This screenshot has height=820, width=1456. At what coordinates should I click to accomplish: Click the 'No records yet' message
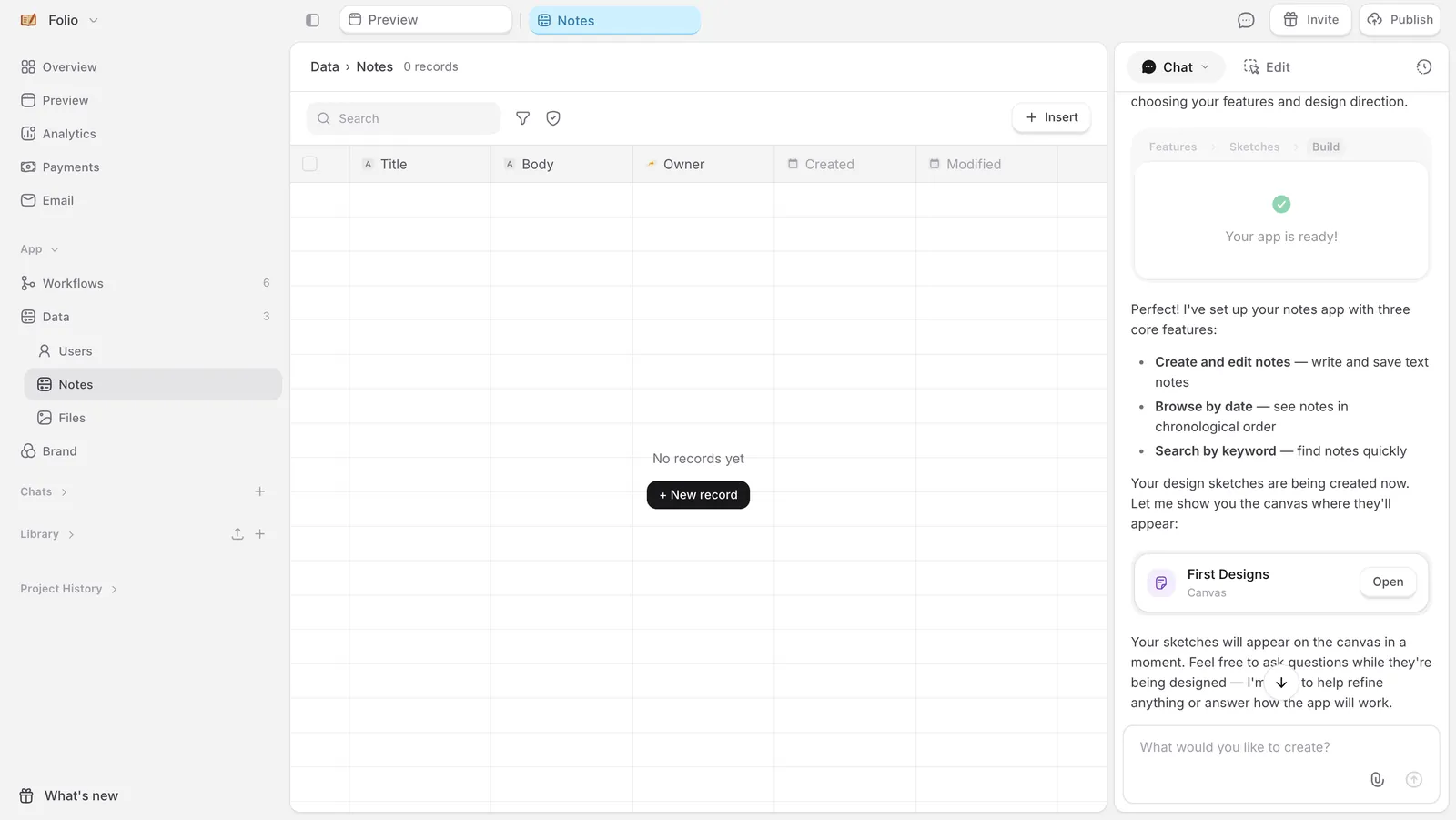(698, 459)
